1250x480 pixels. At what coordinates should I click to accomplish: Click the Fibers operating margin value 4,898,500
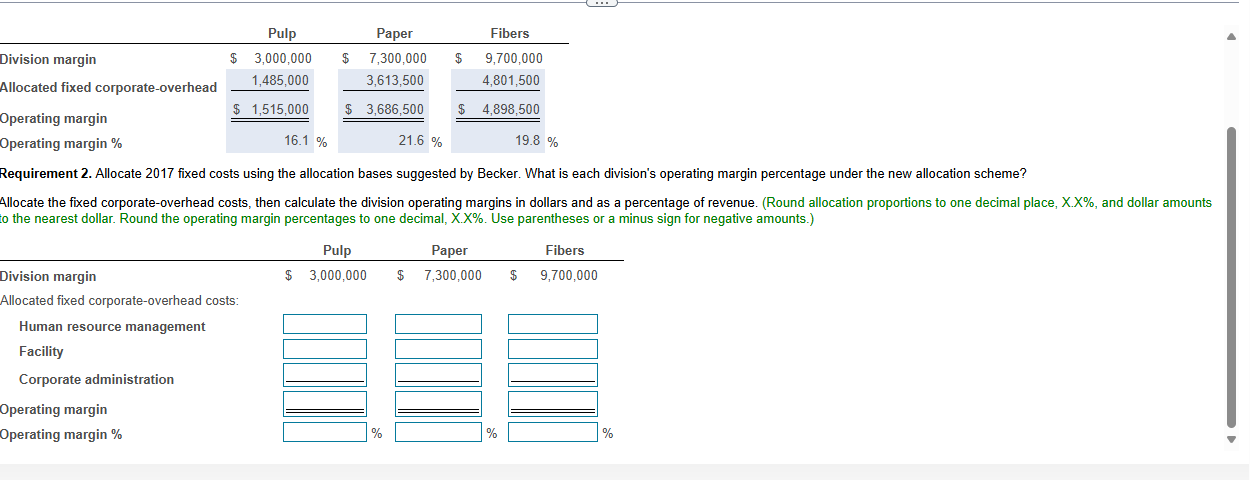click(x=511, y=109)
